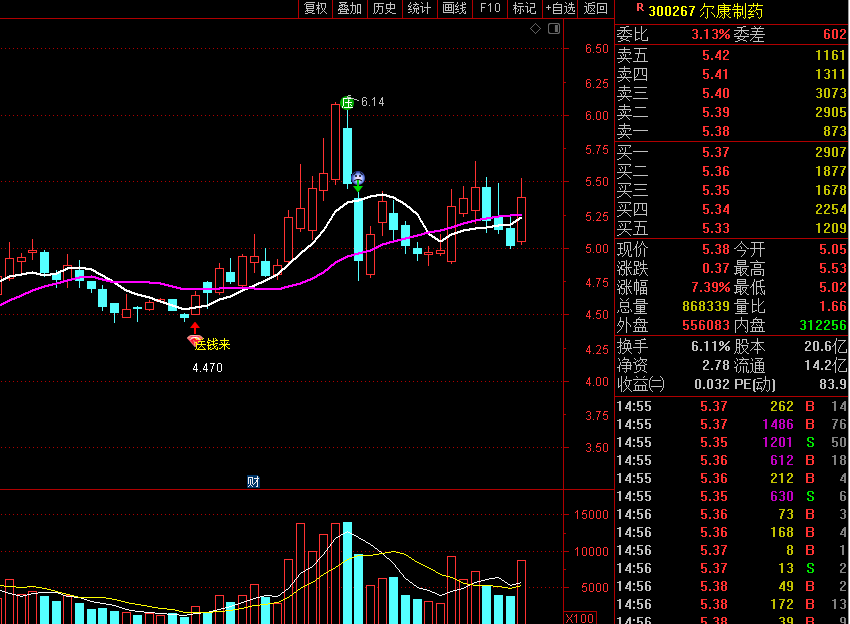The height and width of the screenshot is (624, 850).
Task: Click the red up arrow buy signal
Action: tap(195, 327)
